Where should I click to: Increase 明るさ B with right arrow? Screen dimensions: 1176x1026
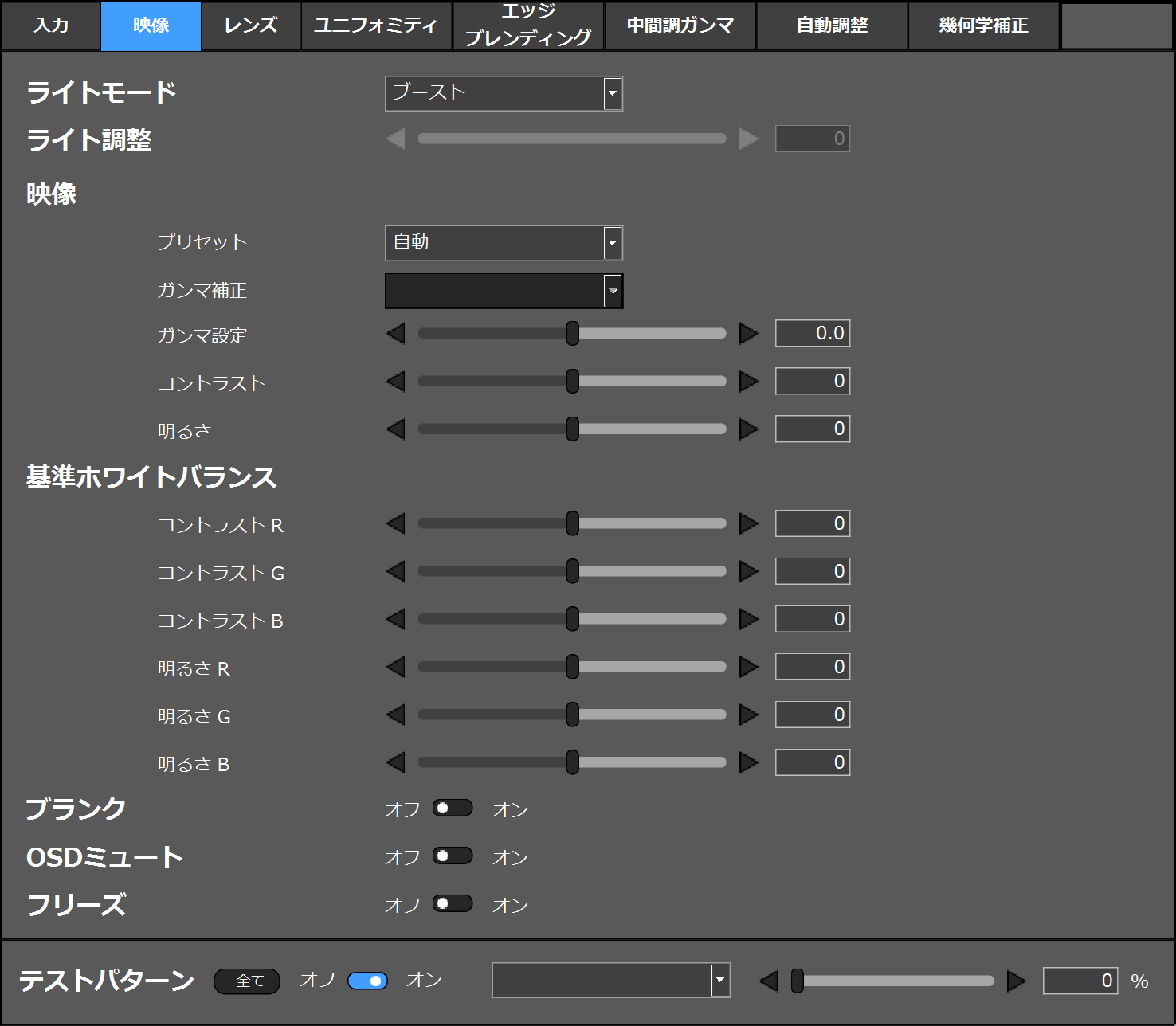748,762
